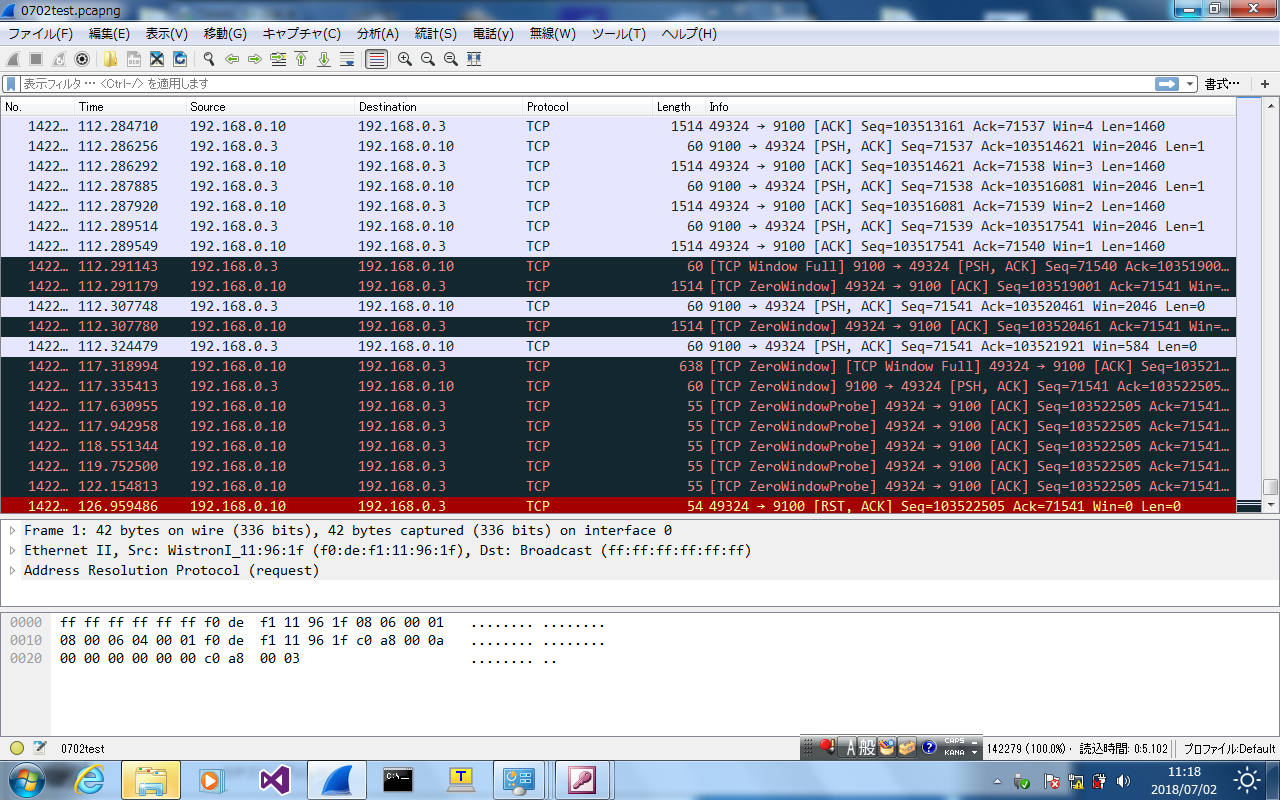
Task: Go back in packet history
Action: pyautogui.click(x=231, y=59)
